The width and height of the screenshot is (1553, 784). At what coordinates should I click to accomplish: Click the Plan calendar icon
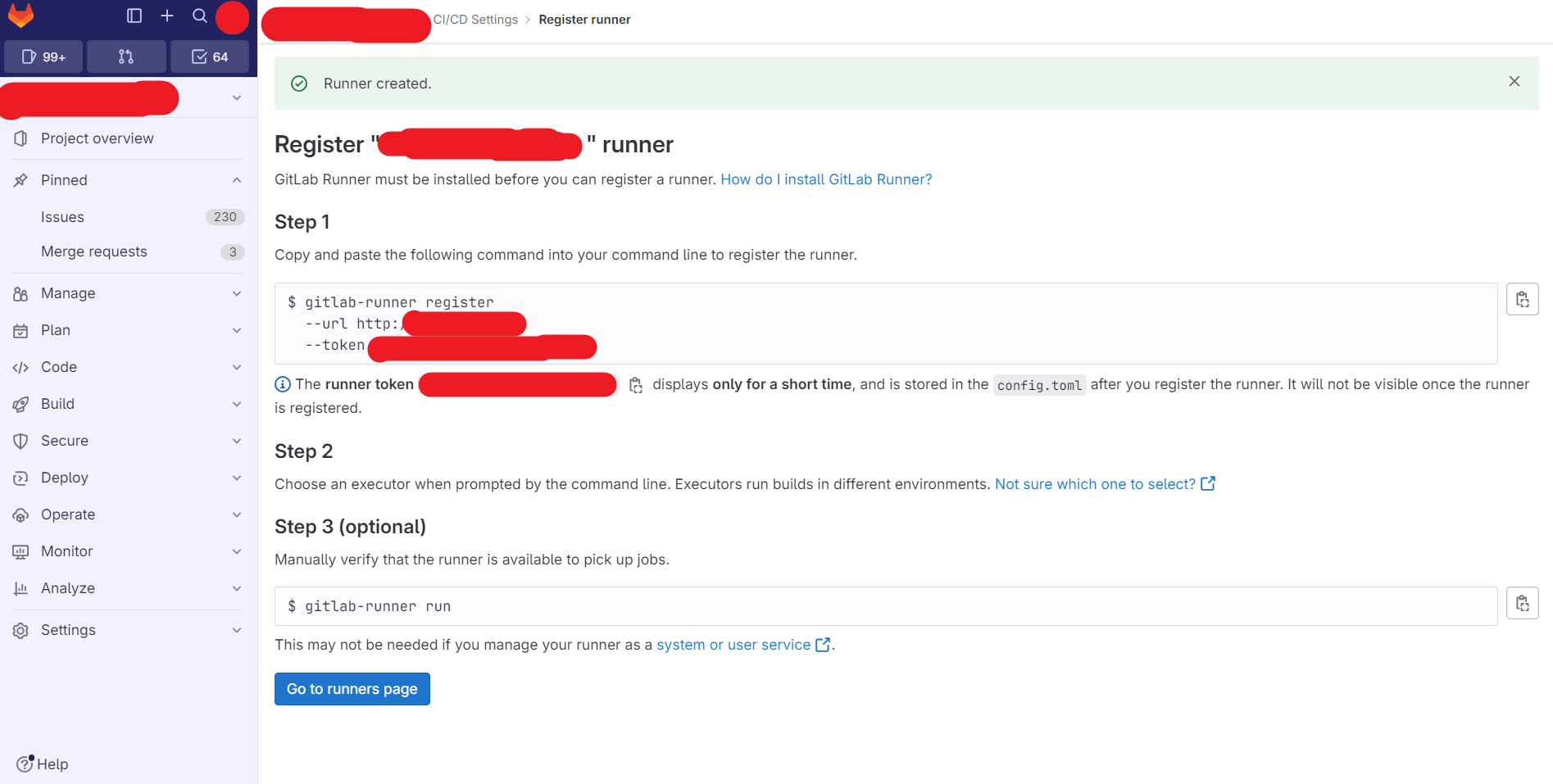(20, 330)
